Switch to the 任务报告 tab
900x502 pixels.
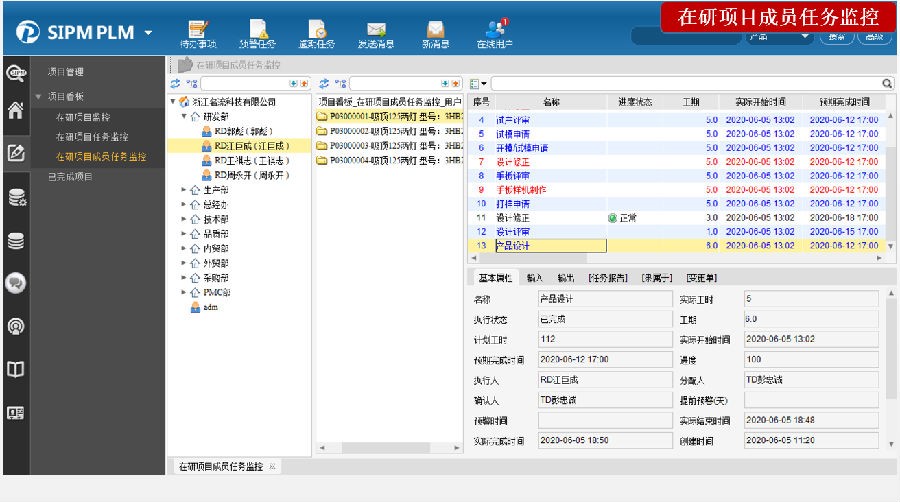(x=607, y=277)
